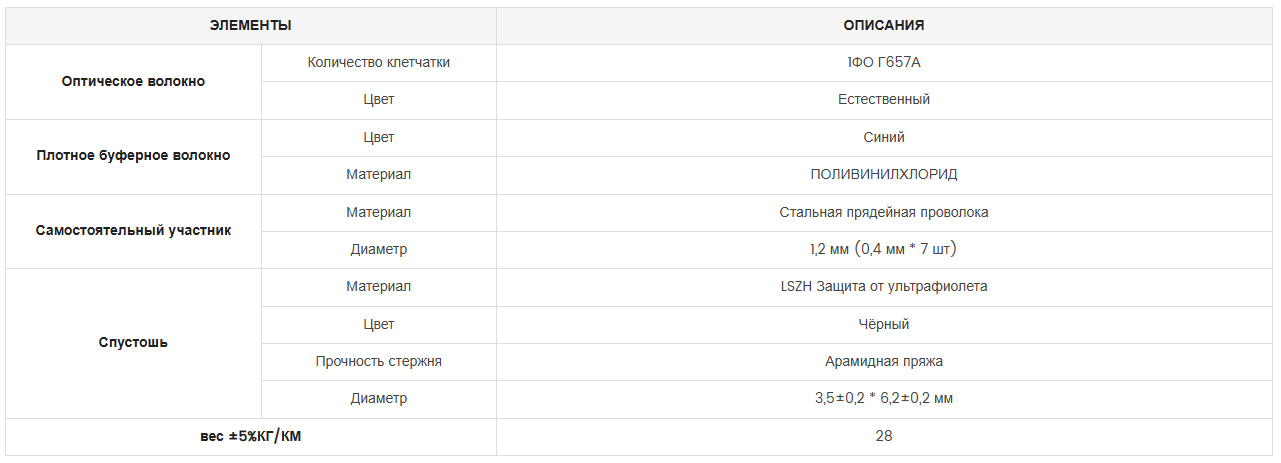Select the вес ±5%КГ/КМ row label
The height and width of the screenshot is (463, 1281).
(251, 437)
